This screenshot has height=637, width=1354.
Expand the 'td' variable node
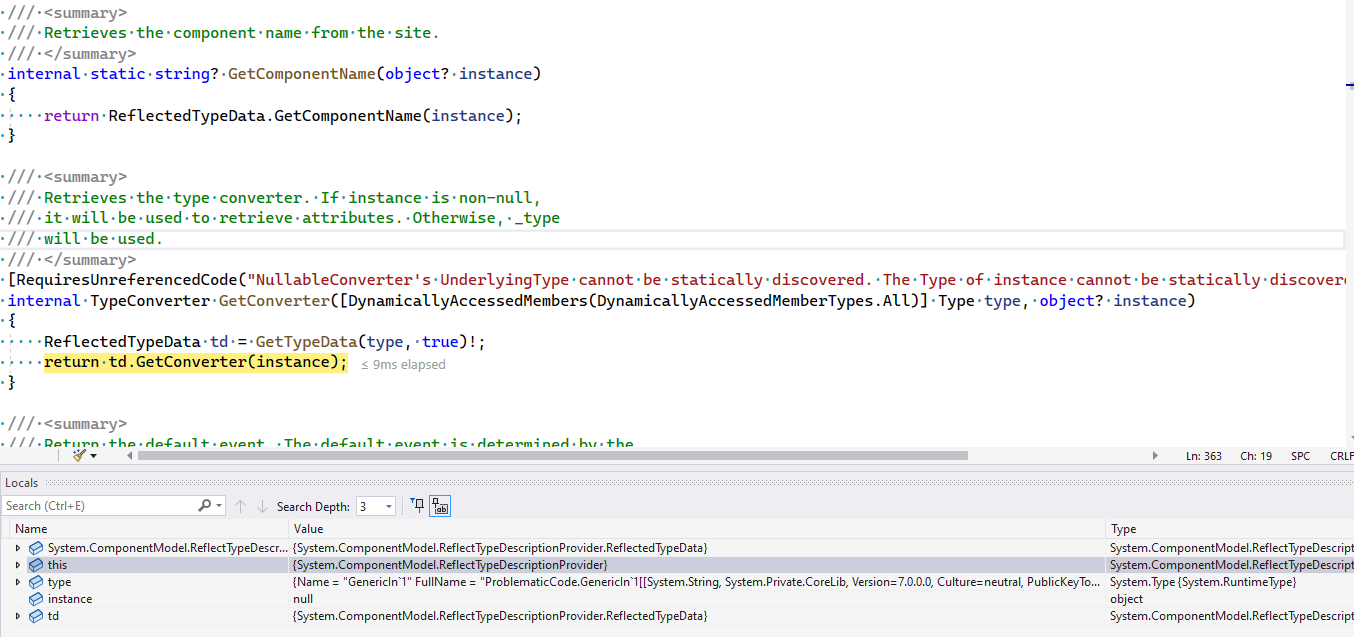pos(17,616)
